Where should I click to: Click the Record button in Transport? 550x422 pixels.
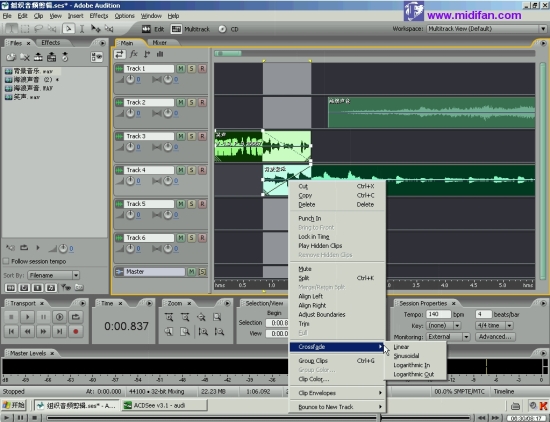tap(75, 331)
